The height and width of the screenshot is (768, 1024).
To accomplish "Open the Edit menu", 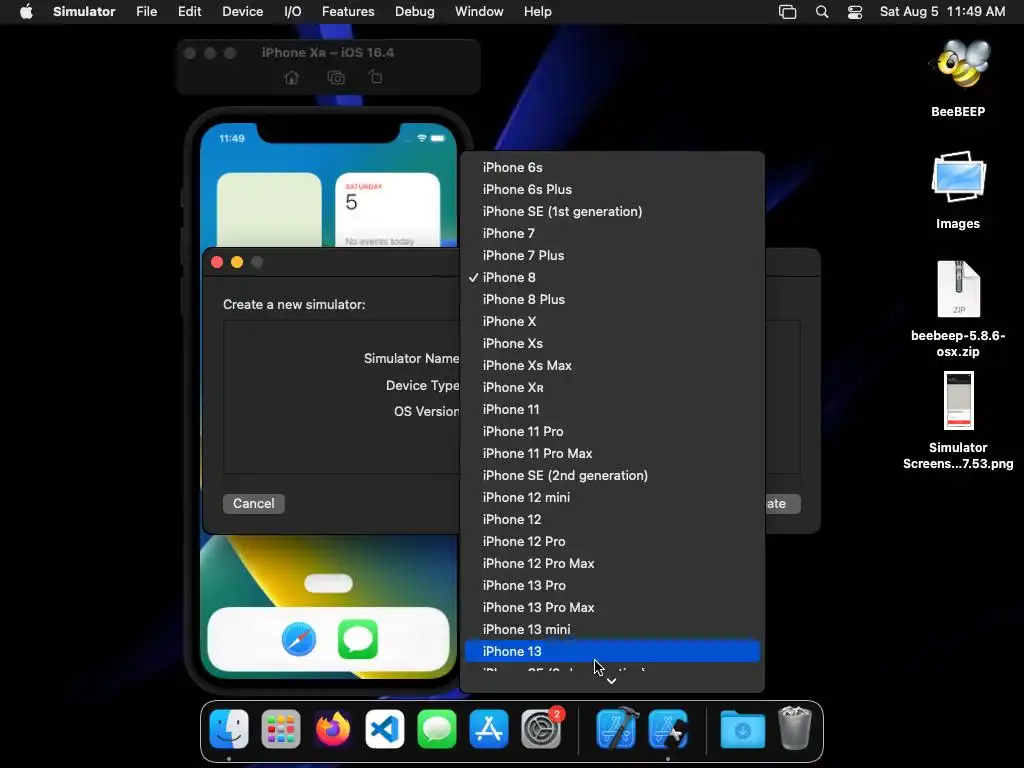I will 189,11.
